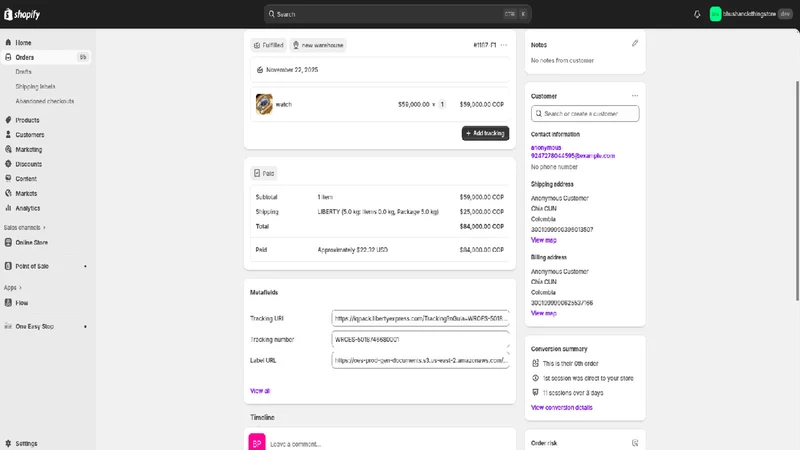Image resolution: width=800 pixels, height=450 pixels.
Task: Open Markets section
Action: pyautogui.click(x=26, y=193)
